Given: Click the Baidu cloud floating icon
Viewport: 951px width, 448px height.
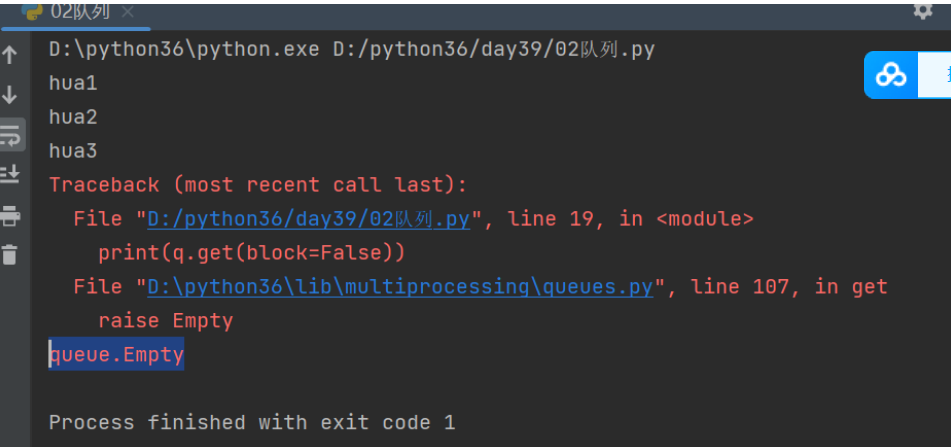Looking at the screenshot, I should (890, 75).
